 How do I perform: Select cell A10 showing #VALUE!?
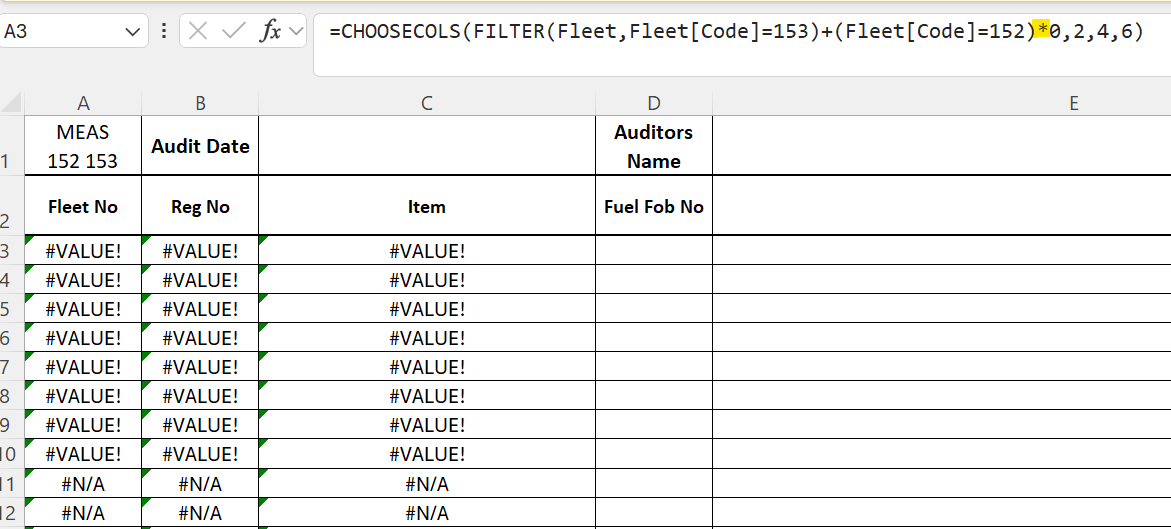pos(83,454)
